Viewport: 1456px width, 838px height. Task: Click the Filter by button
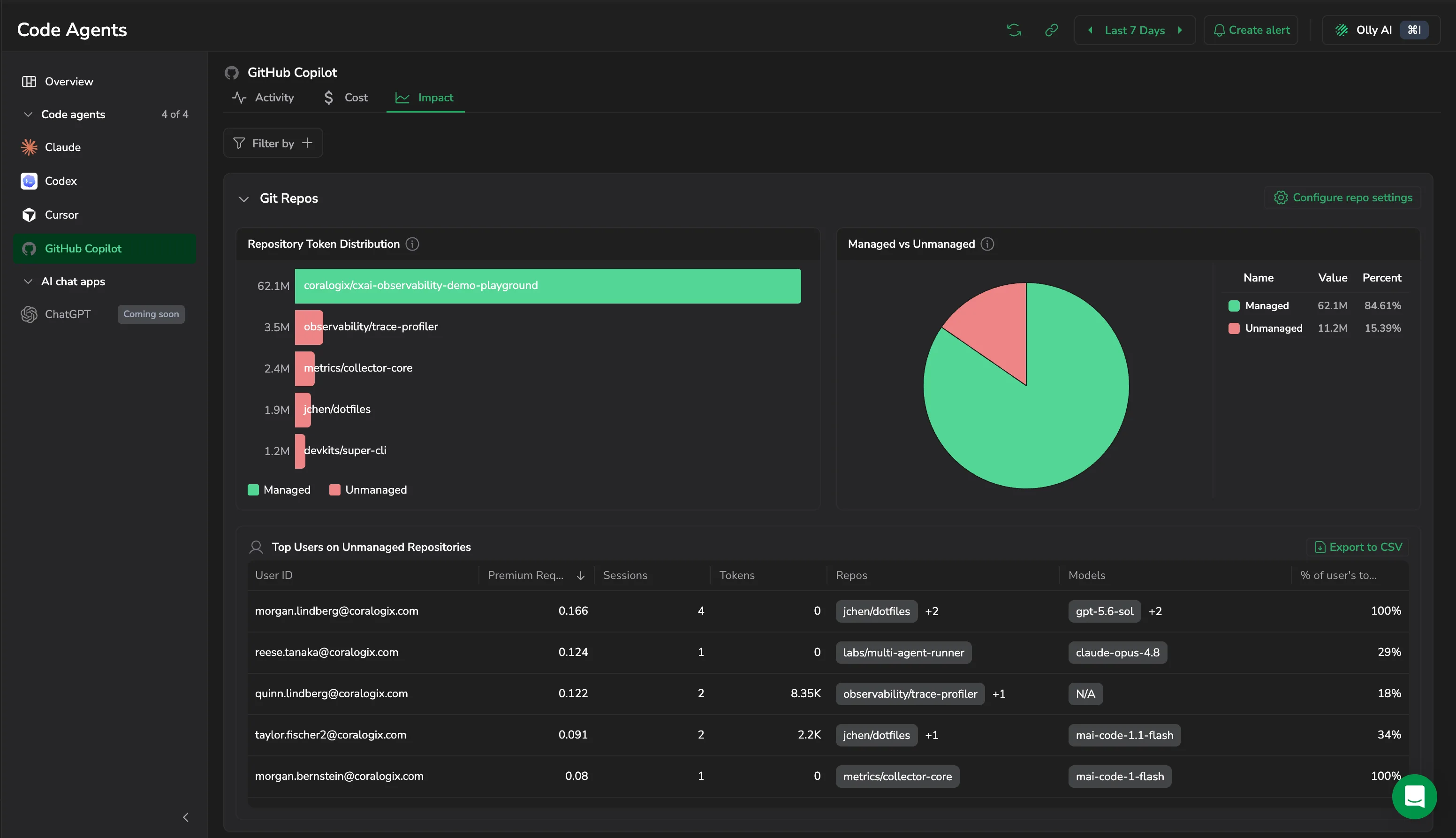[x=273, y=143]
